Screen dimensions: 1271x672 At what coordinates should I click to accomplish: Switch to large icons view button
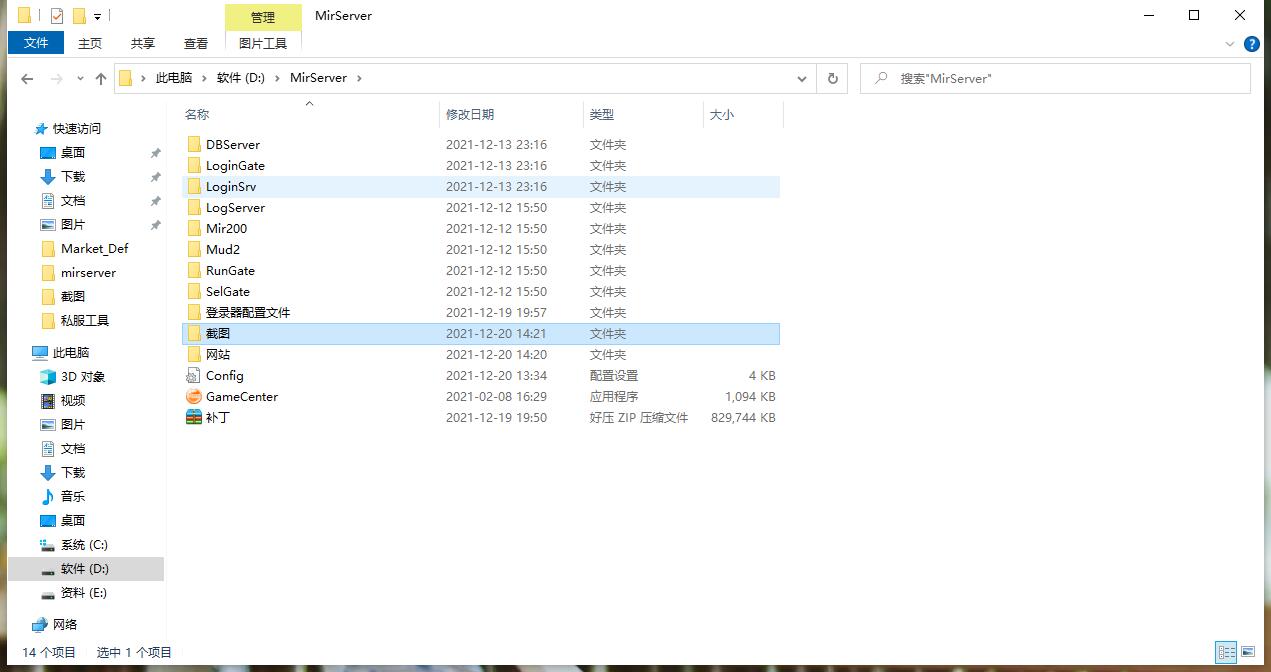pos(1249,652)
